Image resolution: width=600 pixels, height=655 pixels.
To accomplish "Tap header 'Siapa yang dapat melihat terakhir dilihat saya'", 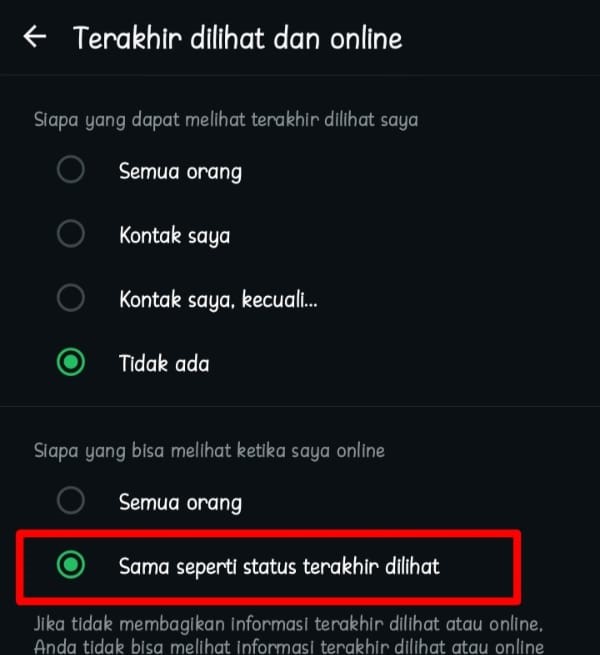I will [226, 120].
